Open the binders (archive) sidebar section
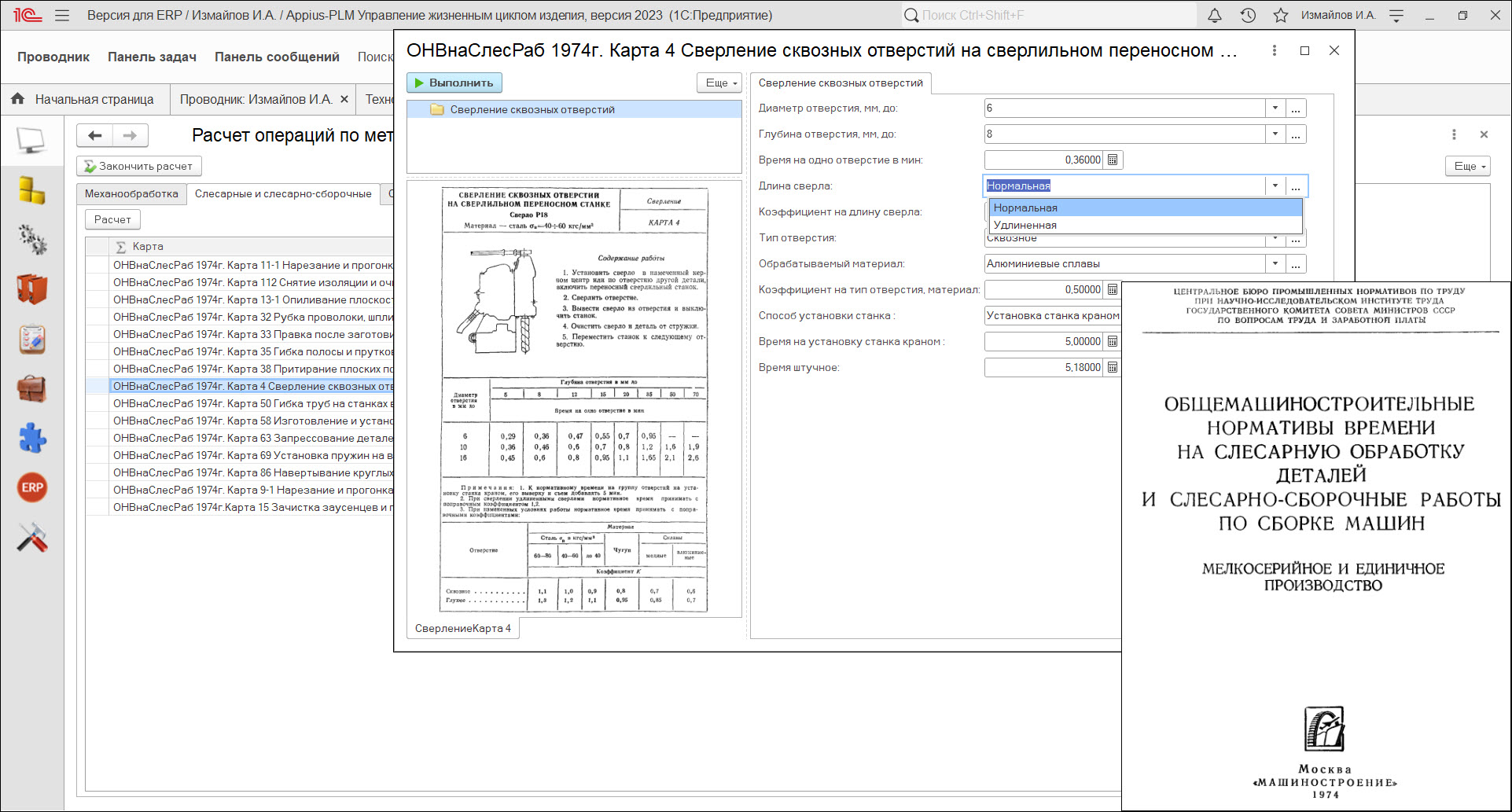1512x812 pixels. [x=31, y=290]
